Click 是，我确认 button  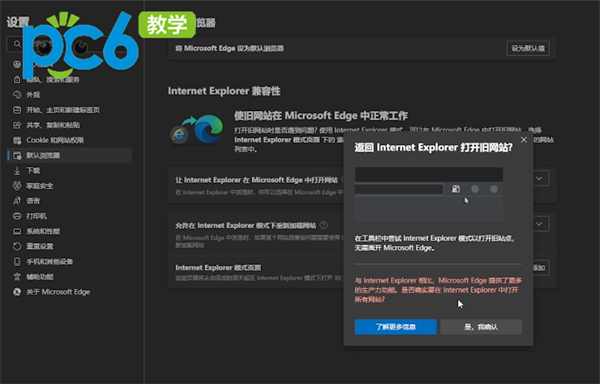coord(481,327)
